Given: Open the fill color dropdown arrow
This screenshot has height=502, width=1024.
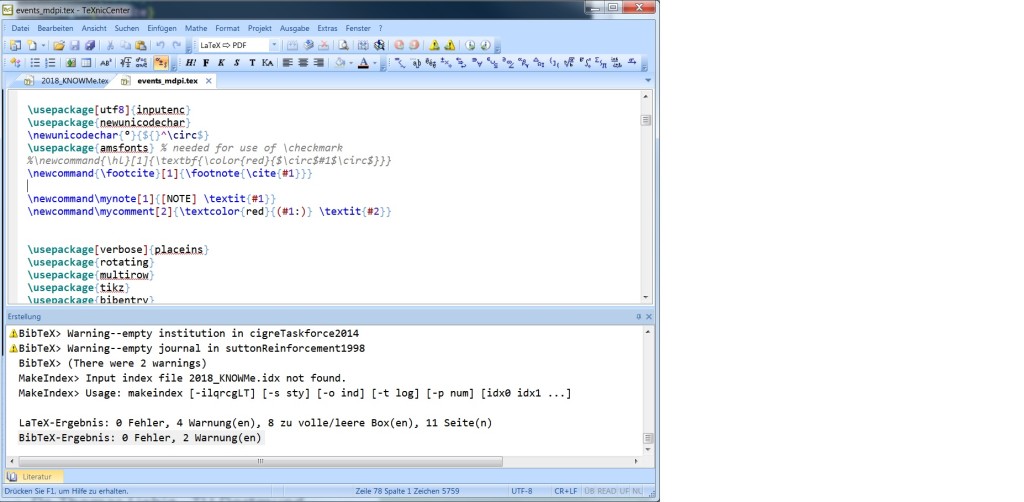Looking at the screenshot, I should (x=351, y=63).
